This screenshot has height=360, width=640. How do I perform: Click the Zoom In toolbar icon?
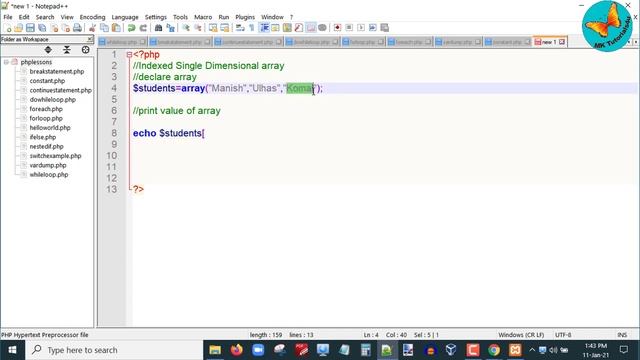pyautogui.click(x=186, y=28)
